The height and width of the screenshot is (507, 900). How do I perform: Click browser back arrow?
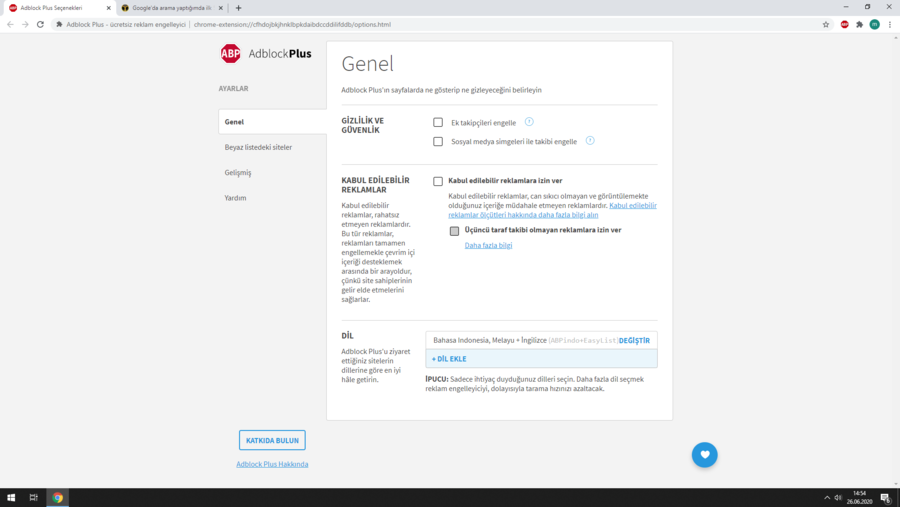tap(10, 25)
